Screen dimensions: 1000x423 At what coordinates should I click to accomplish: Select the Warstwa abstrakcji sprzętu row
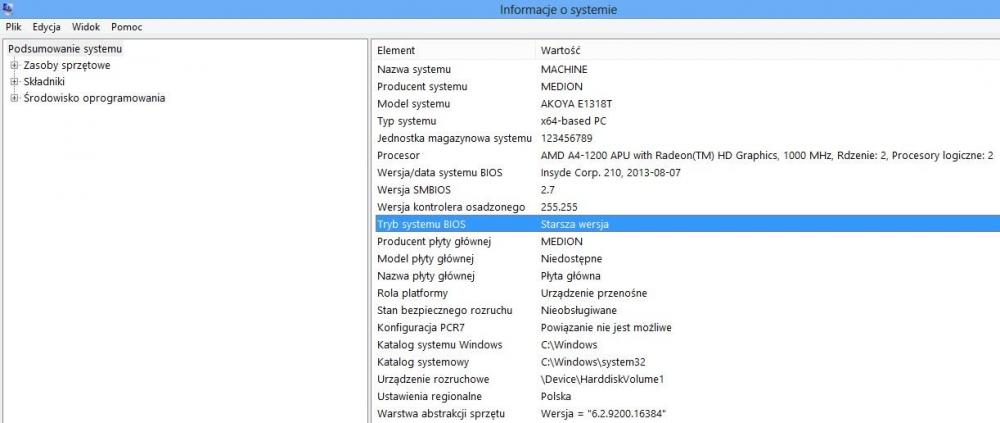[x=441, y=414]
